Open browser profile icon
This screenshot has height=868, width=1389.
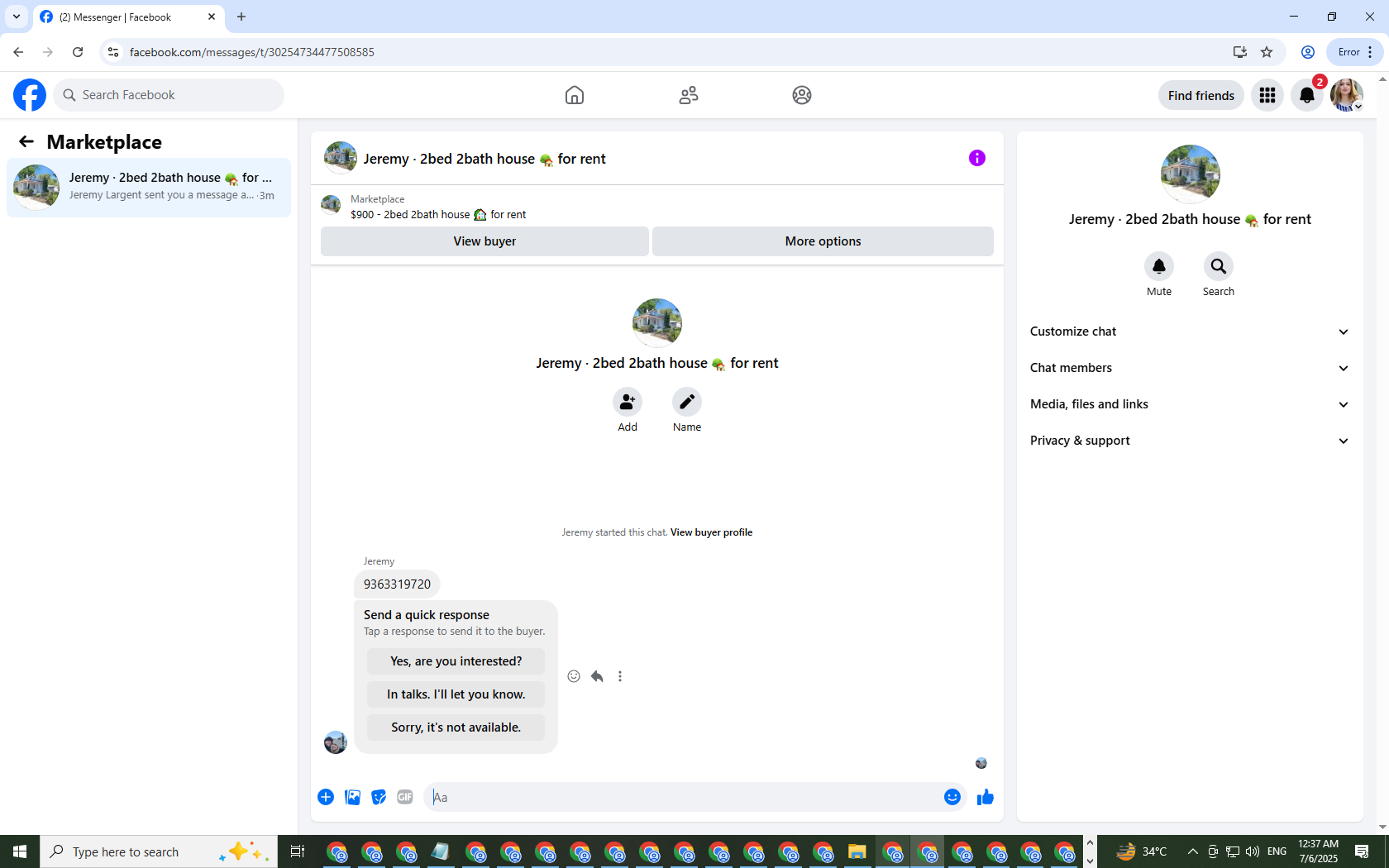coord(1308,52)
